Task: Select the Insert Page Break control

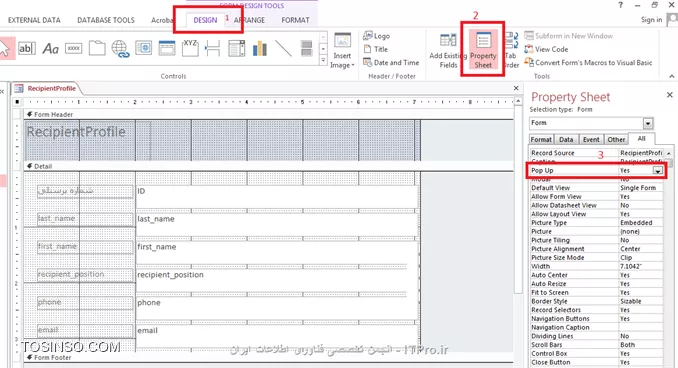Action: pyautogui.click(x=213, y=48)
